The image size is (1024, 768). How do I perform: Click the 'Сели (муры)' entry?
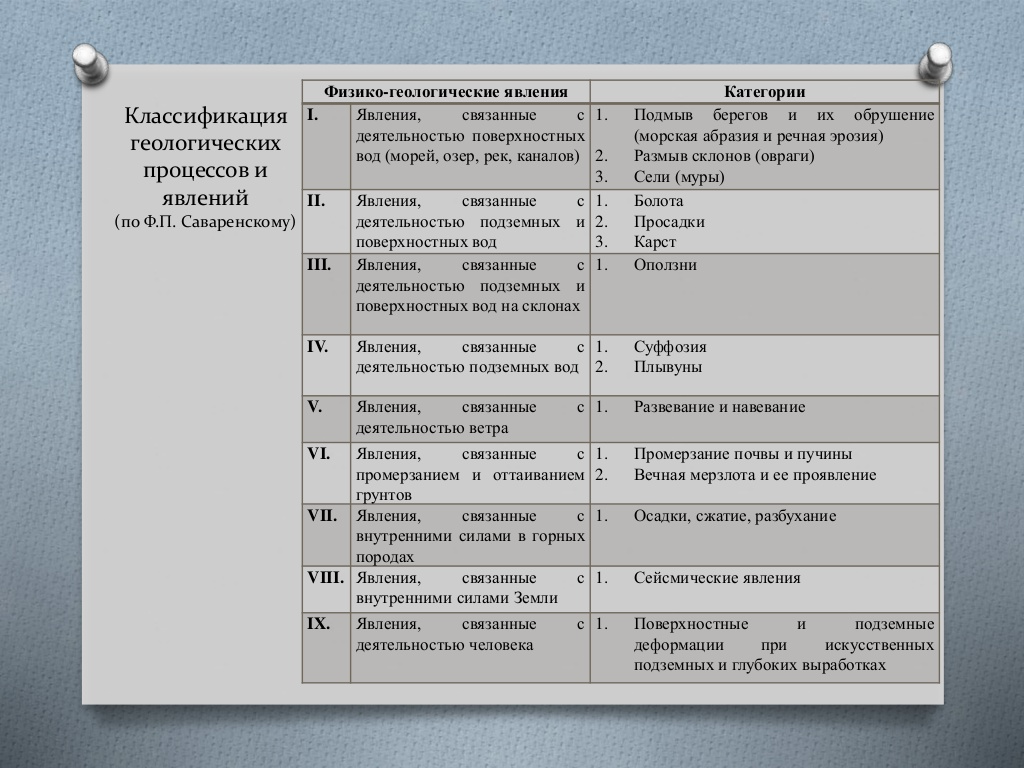(679, 177)
